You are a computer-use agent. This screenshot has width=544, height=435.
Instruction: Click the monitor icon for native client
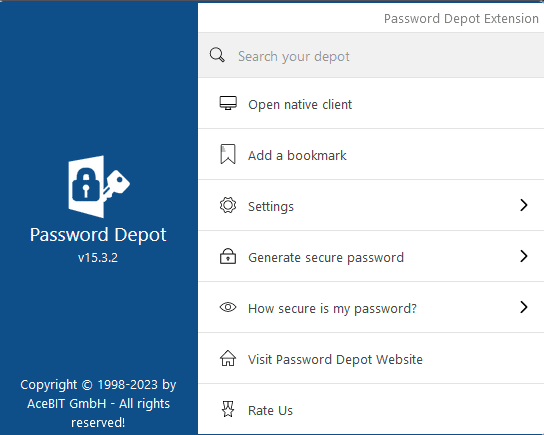228,103
